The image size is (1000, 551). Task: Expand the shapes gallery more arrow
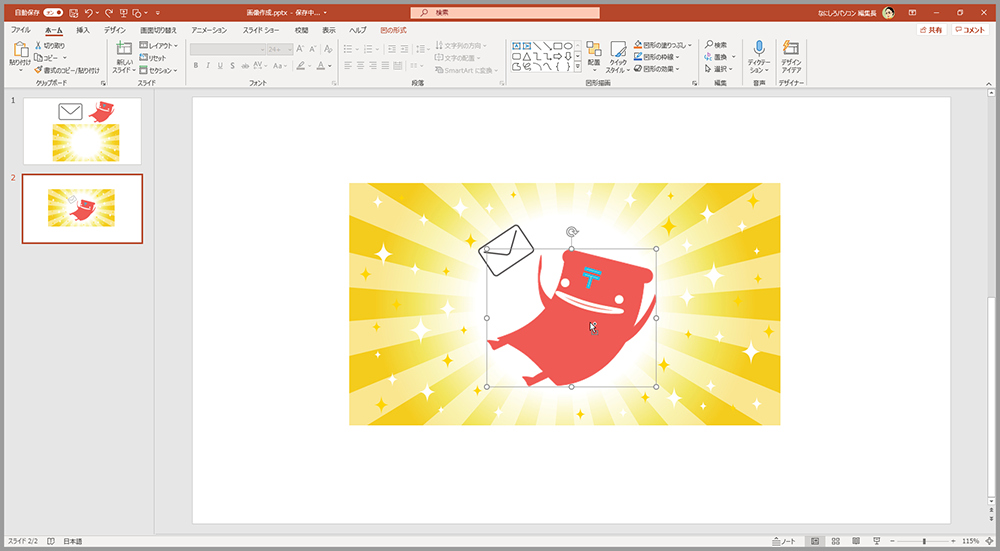point(578,66)
